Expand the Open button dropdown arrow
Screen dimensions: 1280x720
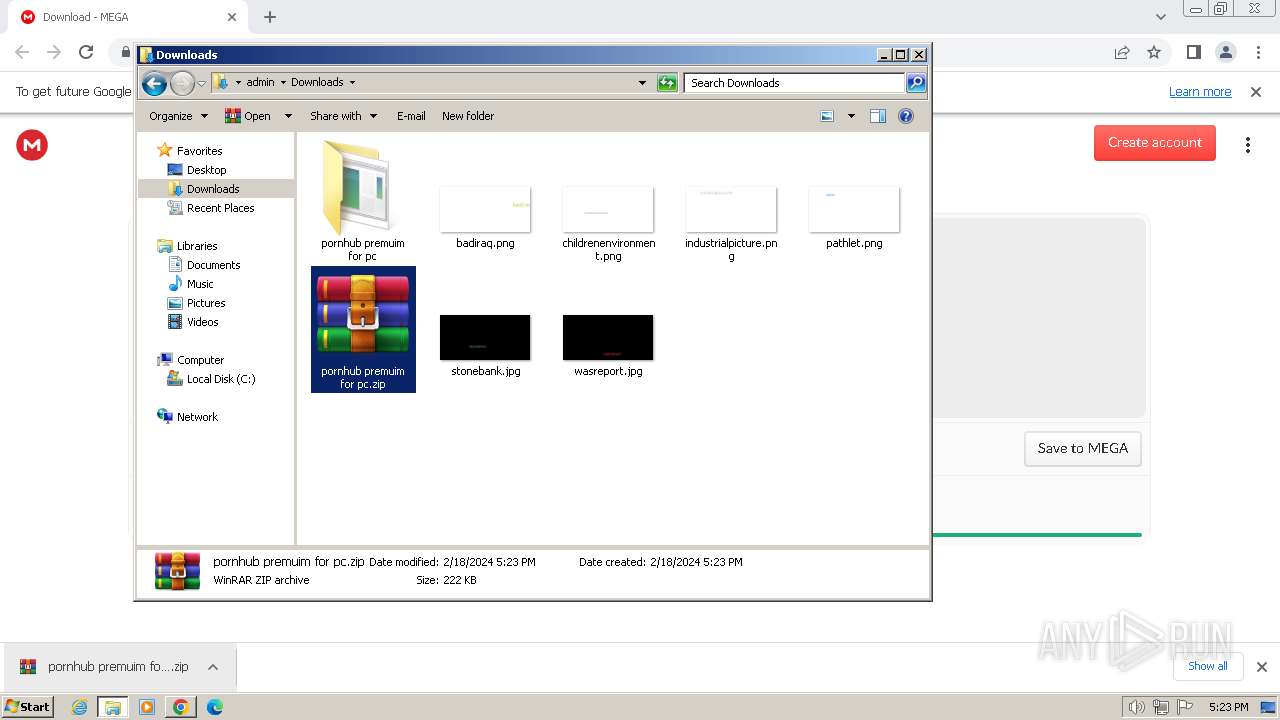click(288, 116)
